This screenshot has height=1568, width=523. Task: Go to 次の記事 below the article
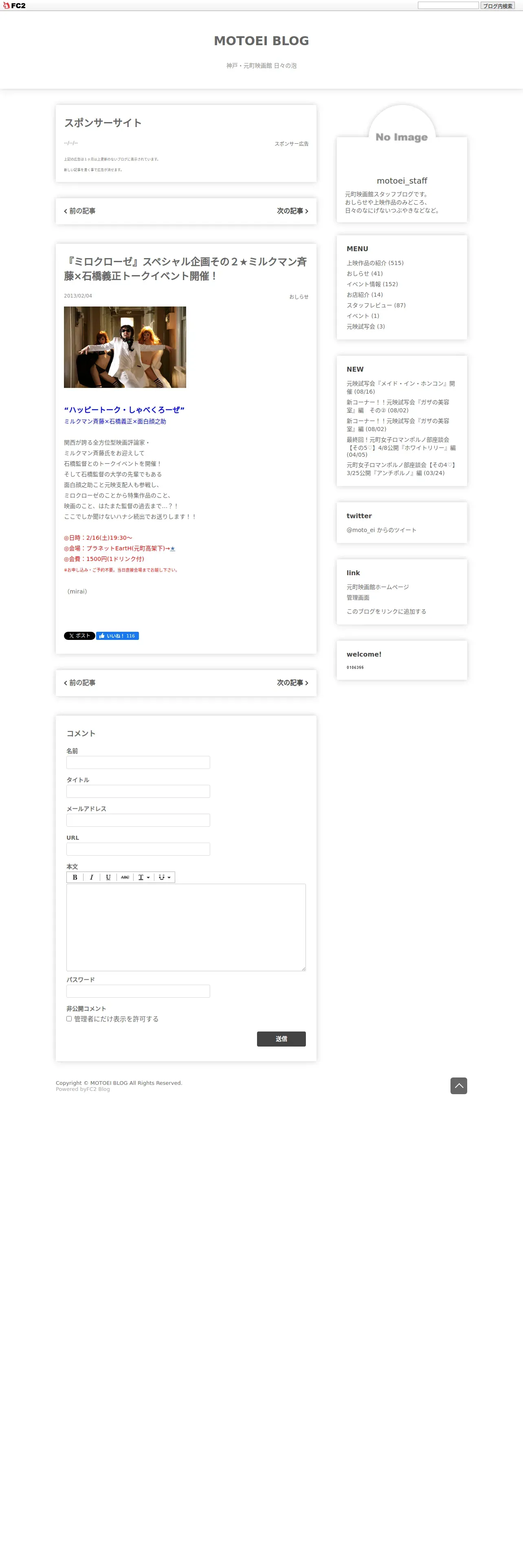(x=293, y=683)
